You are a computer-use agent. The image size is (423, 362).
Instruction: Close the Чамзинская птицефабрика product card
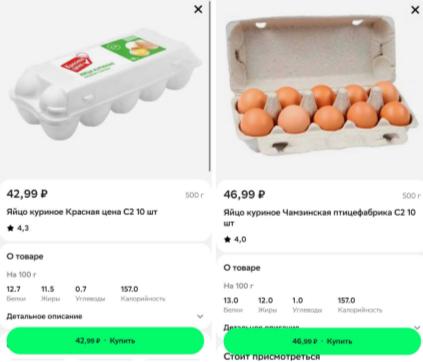(415, 10)
